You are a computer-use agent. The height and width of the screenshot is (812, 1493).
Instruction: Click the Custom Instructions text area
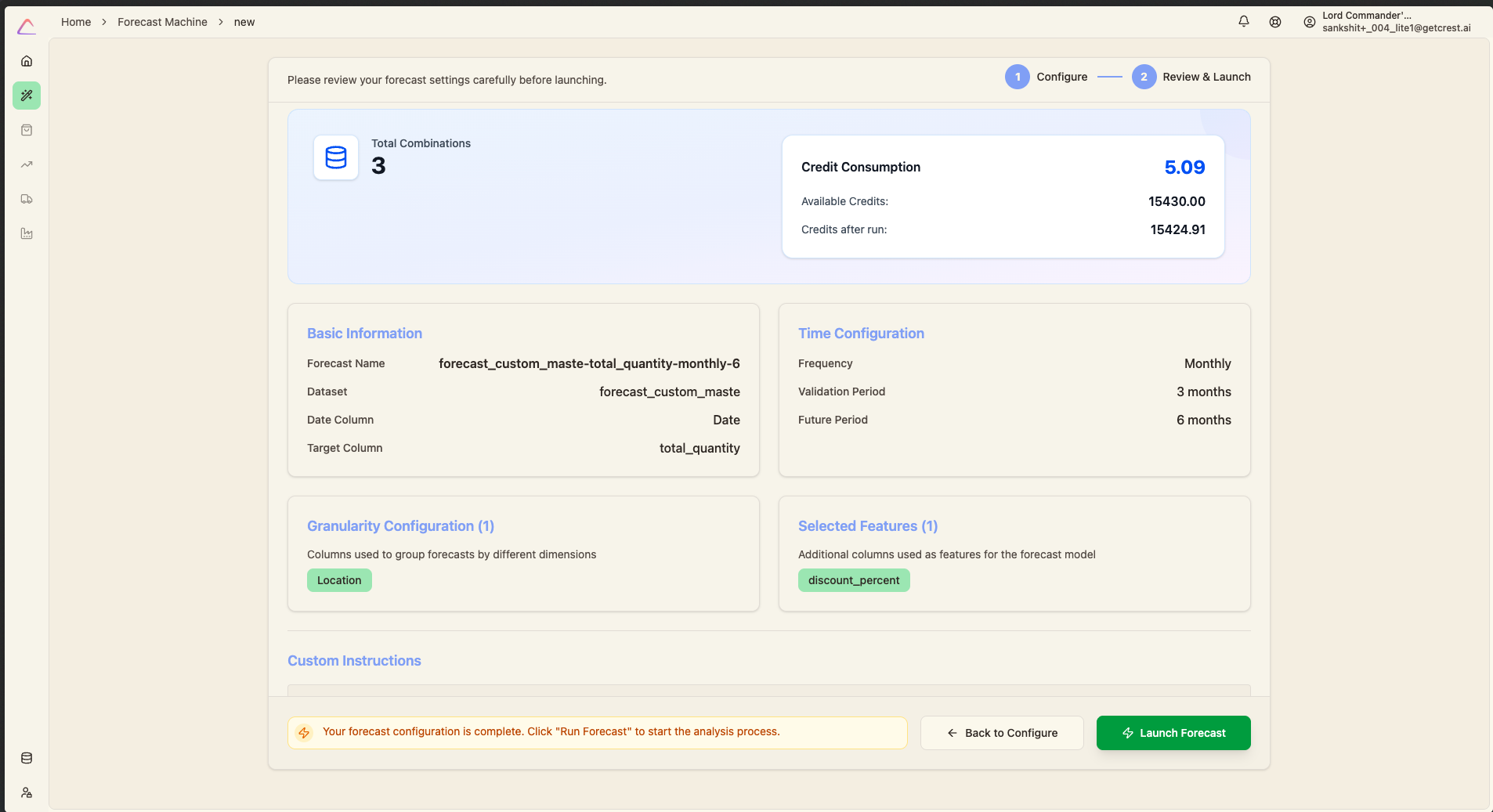769,691
